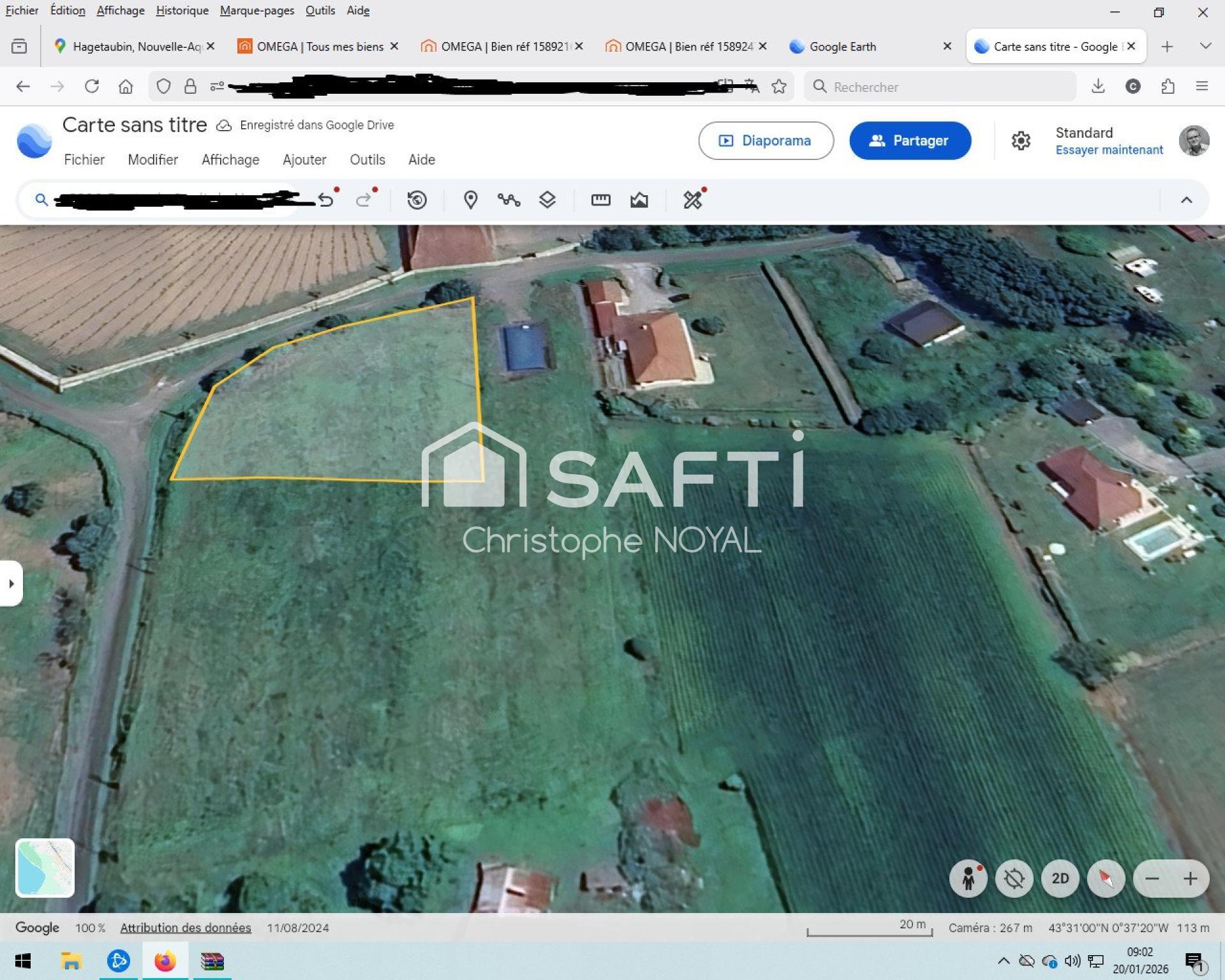Click the Partager button

[x=910, y=140]
